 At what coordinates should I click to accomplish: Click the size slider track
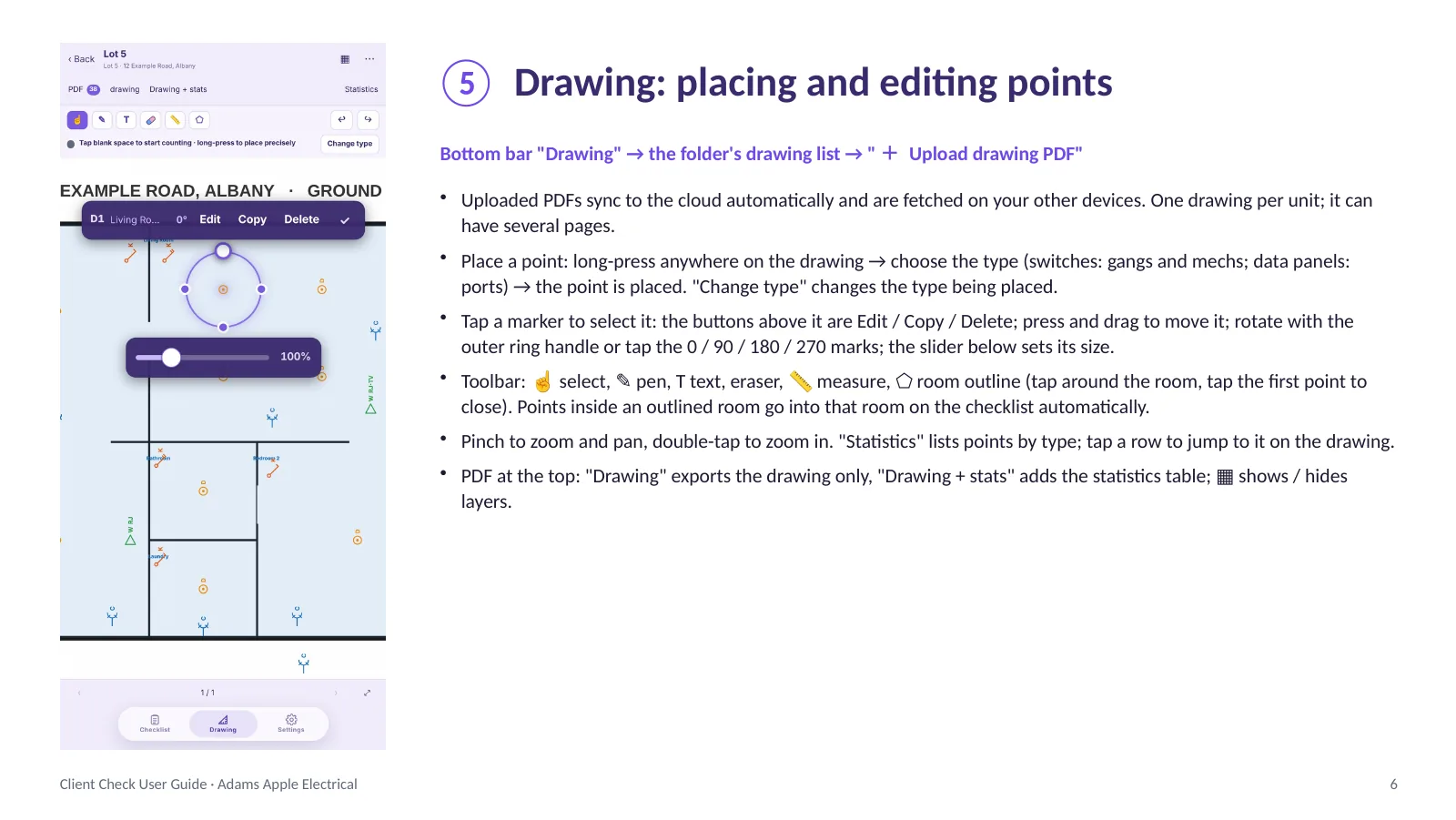click(x=202, y=358)
